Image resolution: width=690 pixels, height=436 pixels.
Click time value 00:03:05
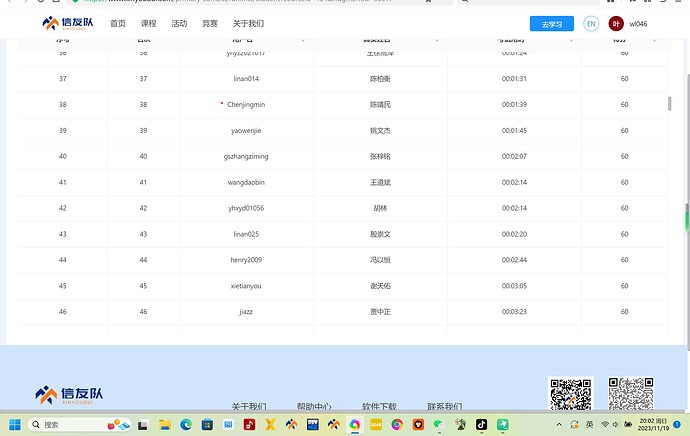pos(514,286)
